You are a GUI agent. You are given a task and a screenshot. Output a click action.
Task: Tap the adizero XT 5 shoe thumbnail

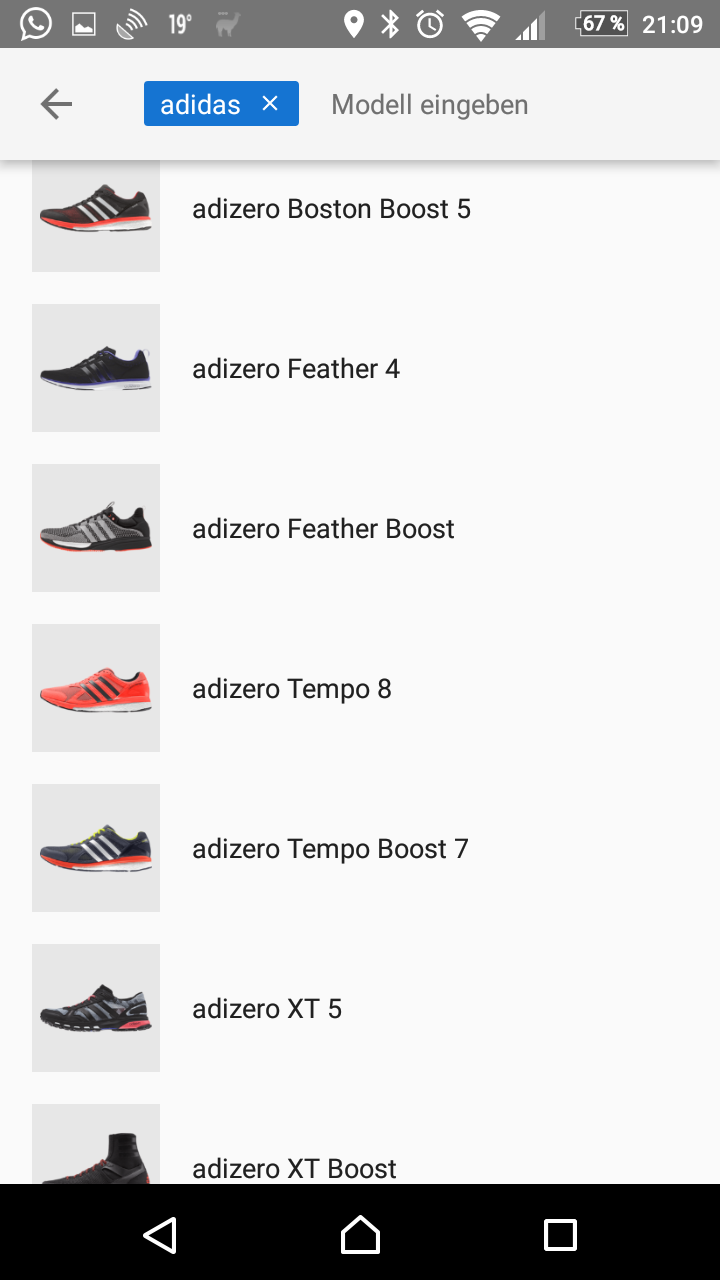point(96,1008)
